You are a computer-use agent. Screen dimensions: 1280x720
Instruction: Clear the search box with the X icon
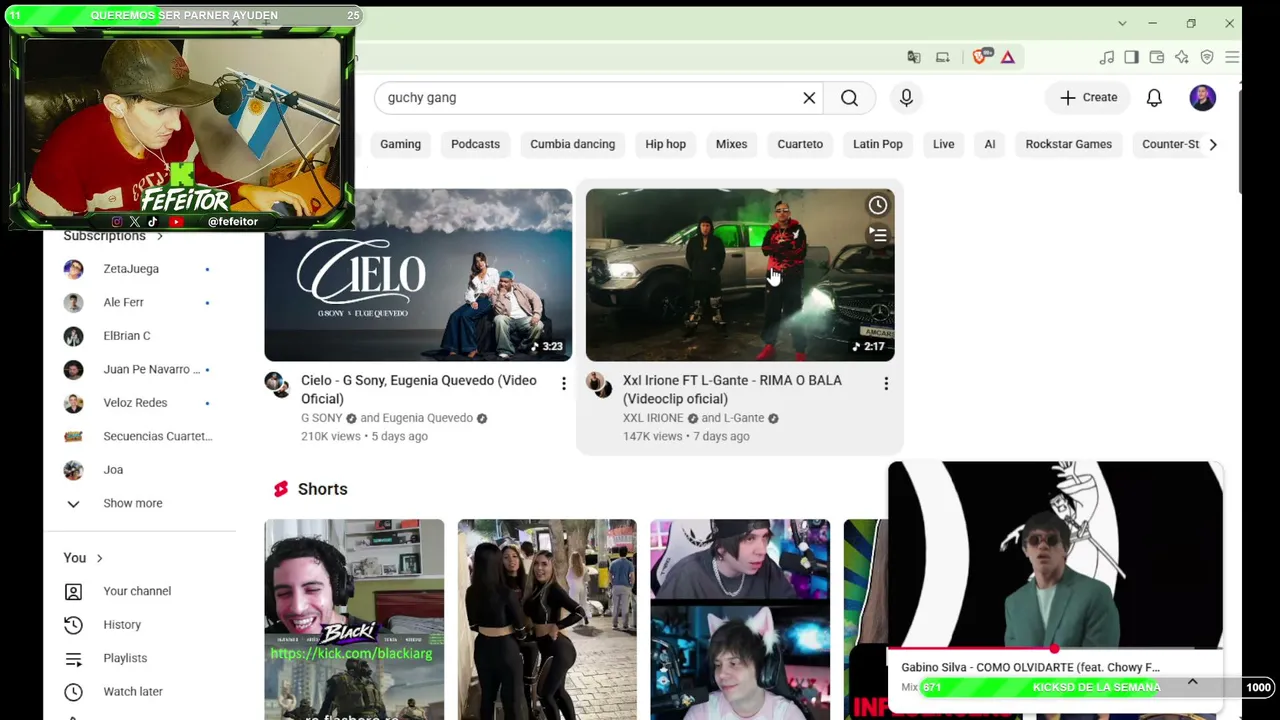[809, 97]
